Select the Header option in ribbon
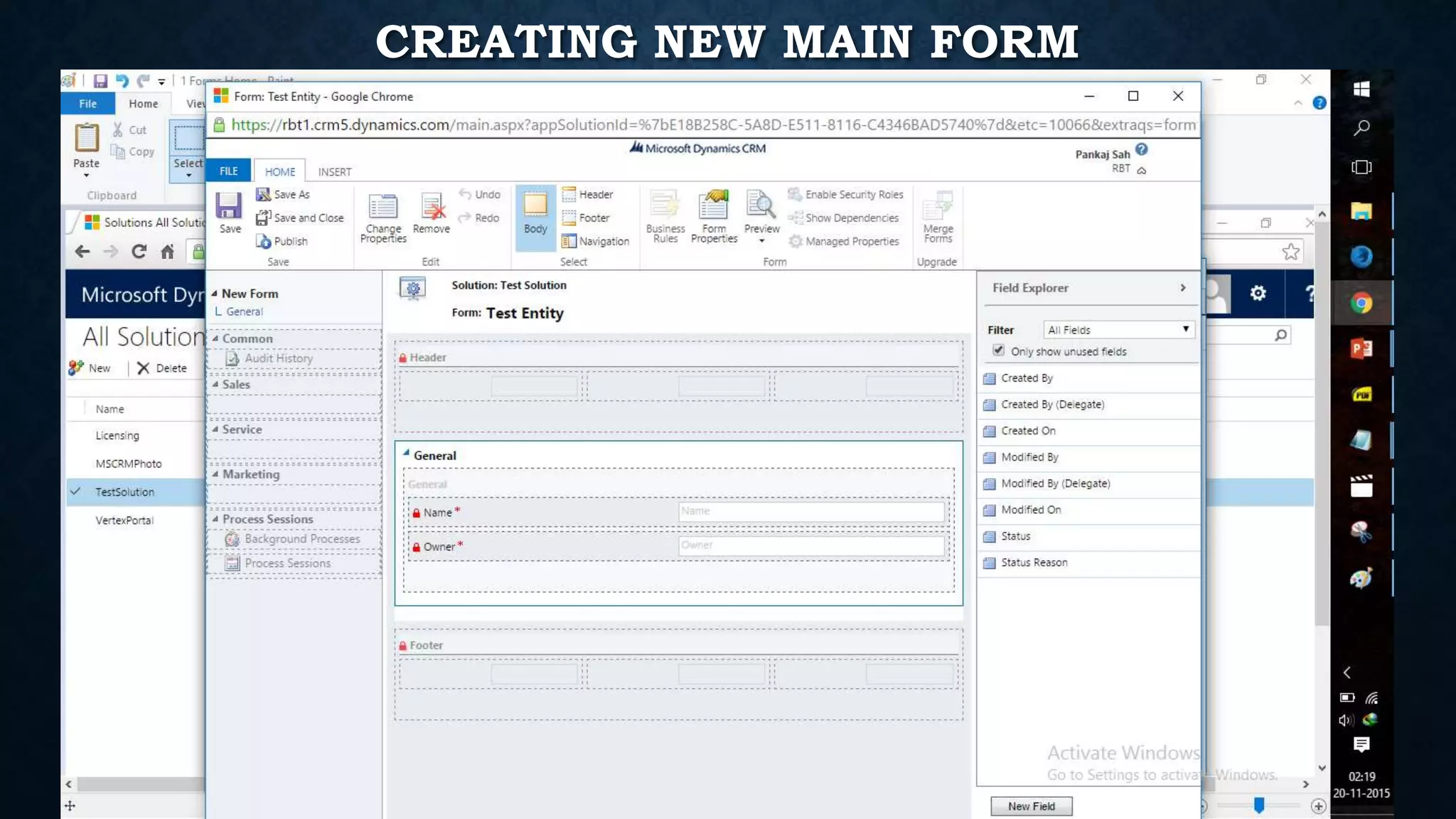The image size is (1456, 819). tap(587, 194)
